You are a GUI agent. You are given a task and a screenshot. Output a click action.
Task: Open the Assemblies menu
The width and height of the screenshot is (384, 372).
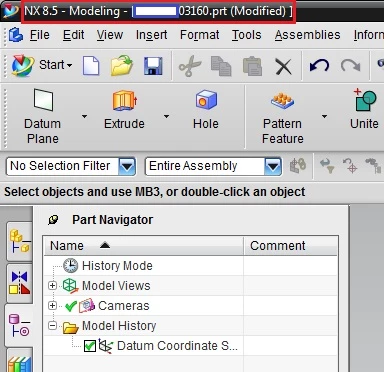pyautogui.click(x=307, y=35)
